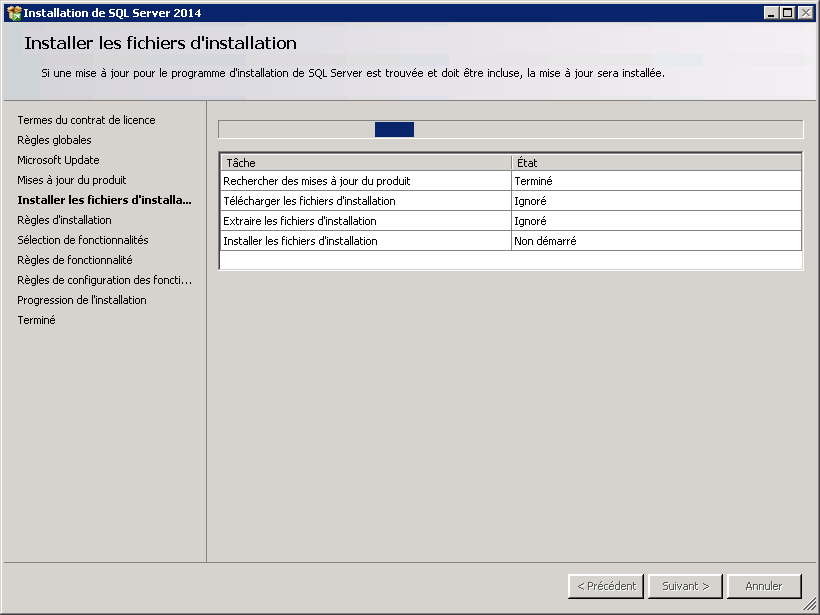Select the État column header
Screen dimensions: 820x615
click(656, 162)
